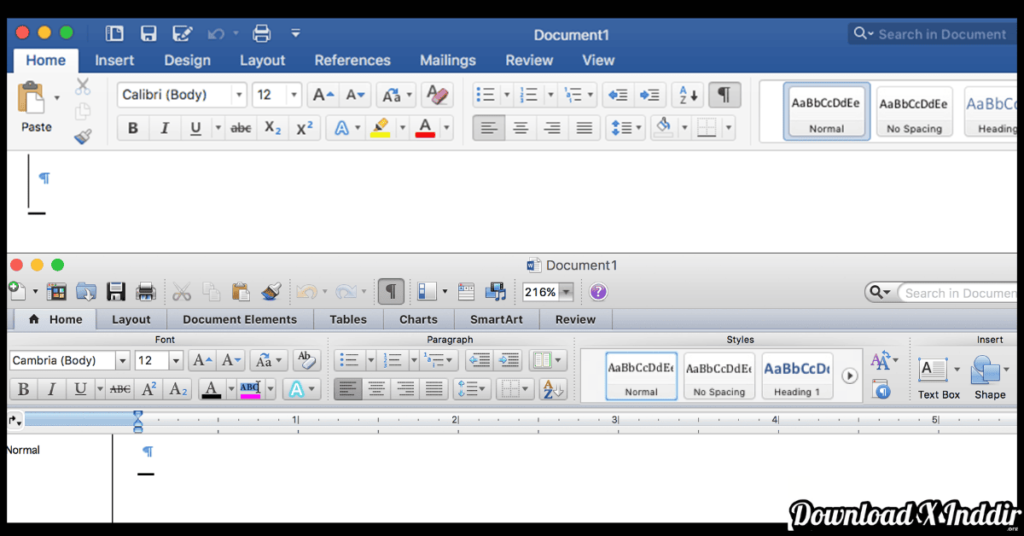This screenshot has height=536, width=1024.
Task: Open Document Elements tab in bottom window
Action: 240,319
